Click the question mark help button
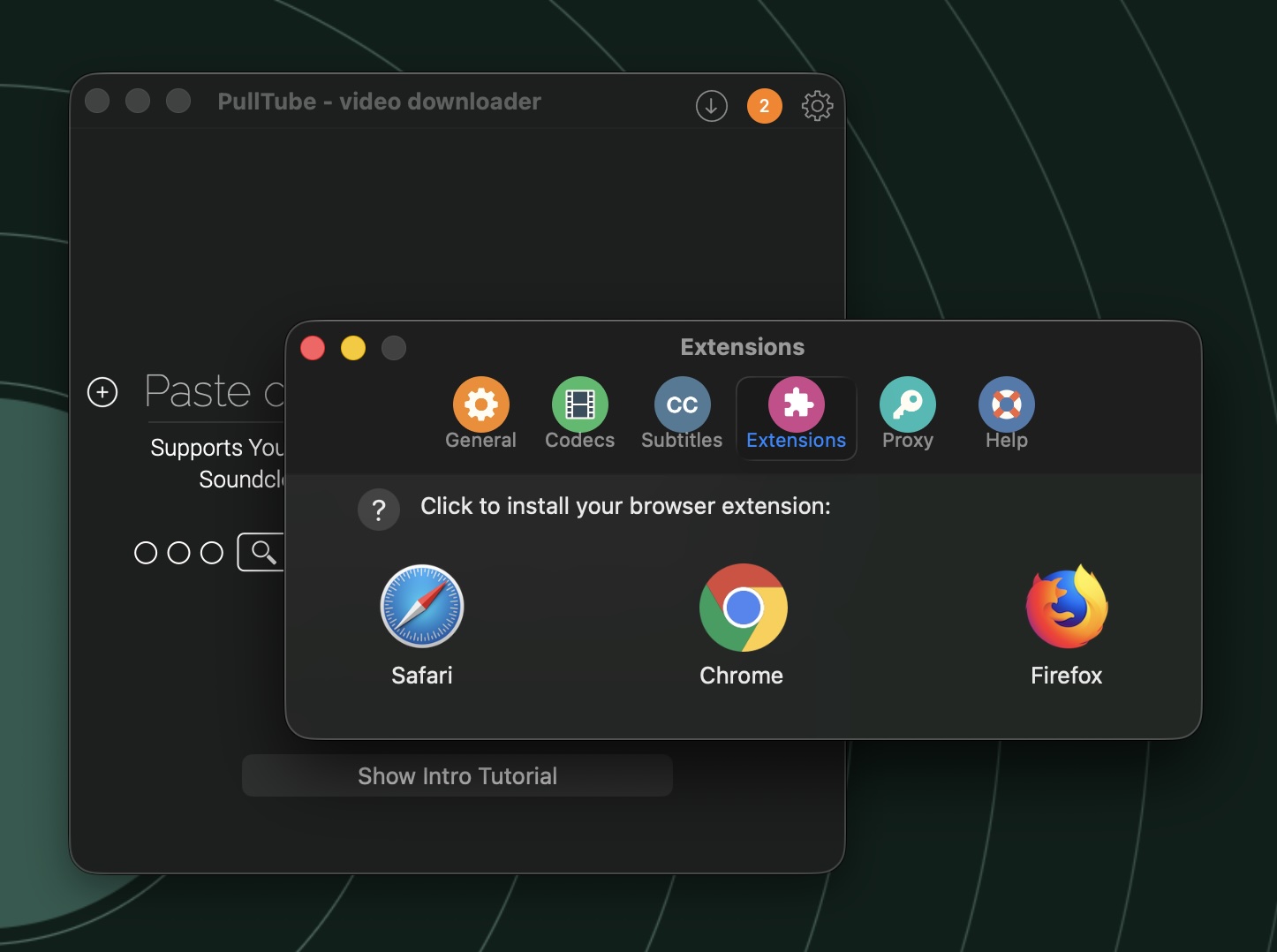This screenshot has width=1277, height=952. tap(379, 510)
